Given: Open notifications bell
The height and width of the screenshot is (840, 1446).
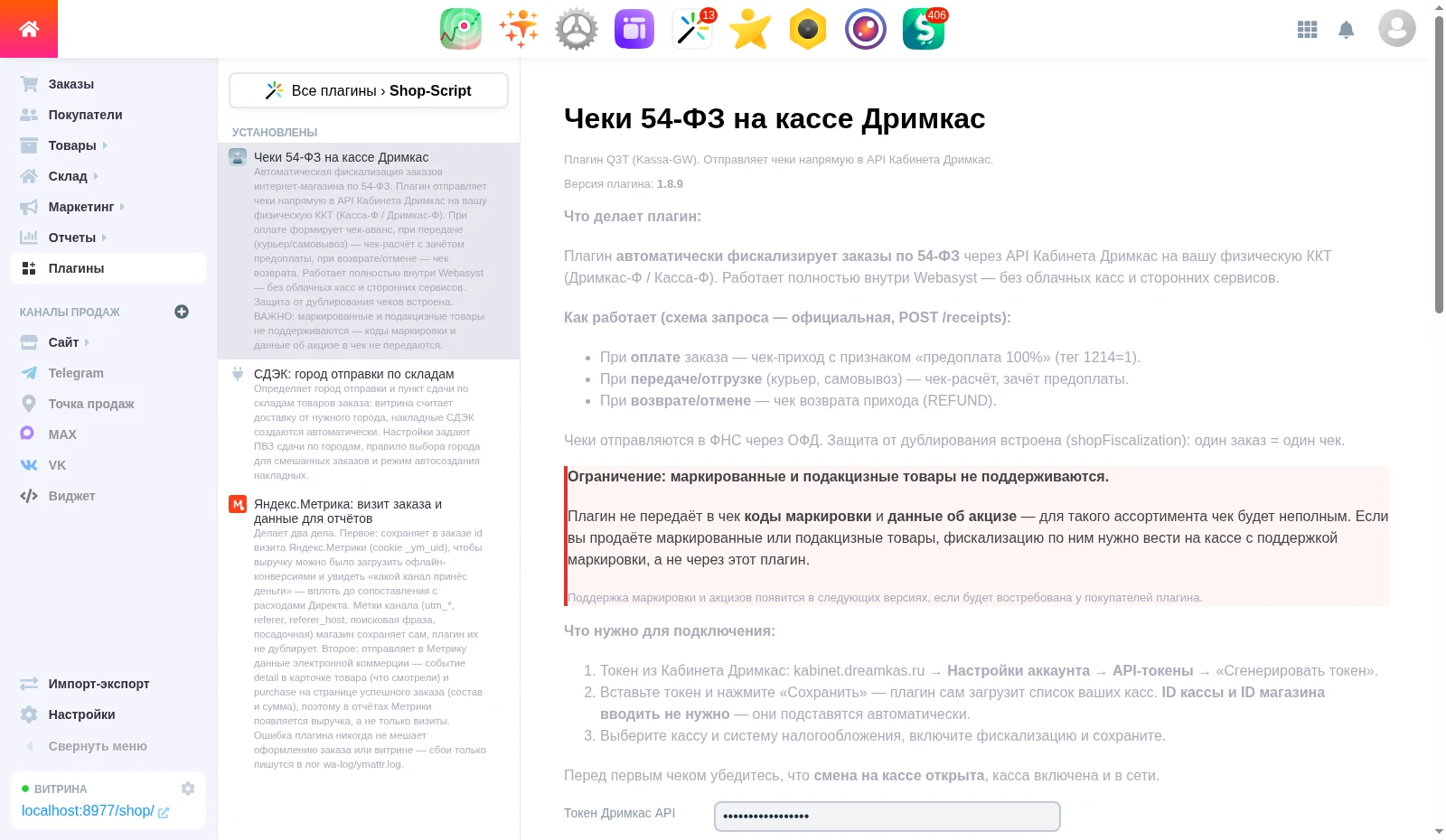Looking at the screenshot, I should point(1347,30).
